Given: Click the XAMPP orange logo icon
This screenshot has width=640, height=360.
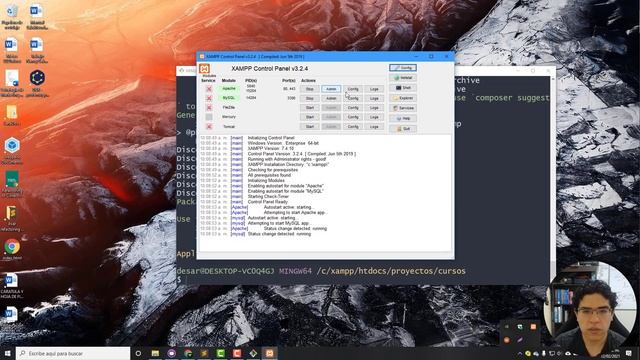Looking at the screenshot, I should tap(204, 69).
